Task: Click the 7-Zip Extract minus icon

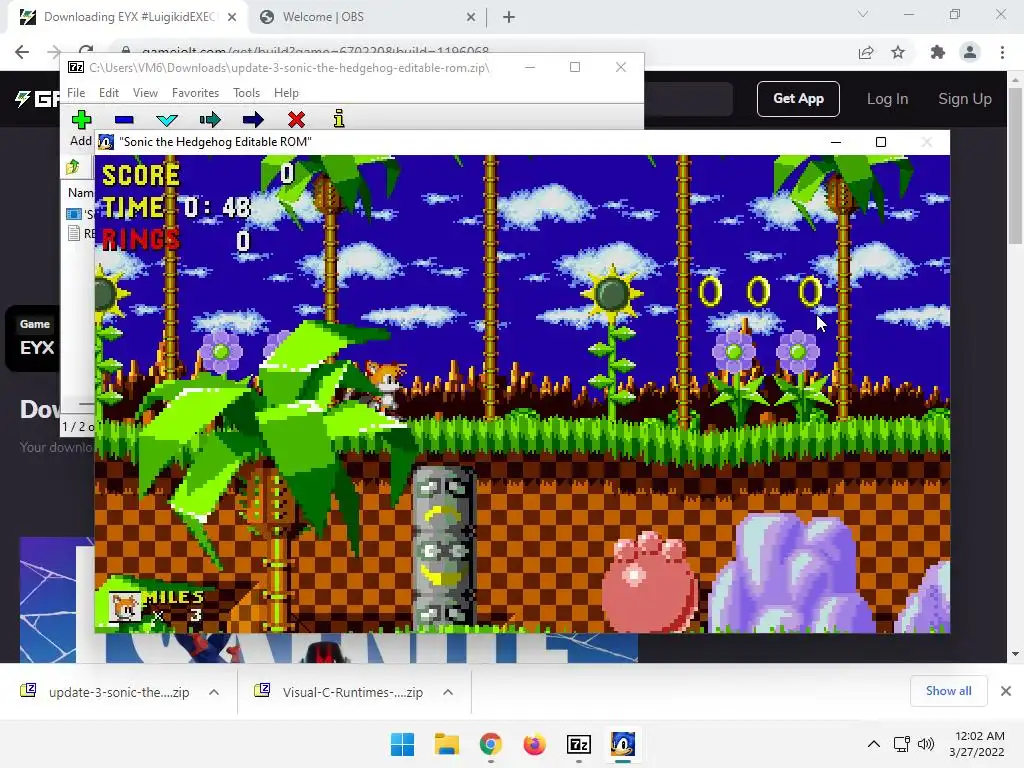Action: (x=124, y=120)
